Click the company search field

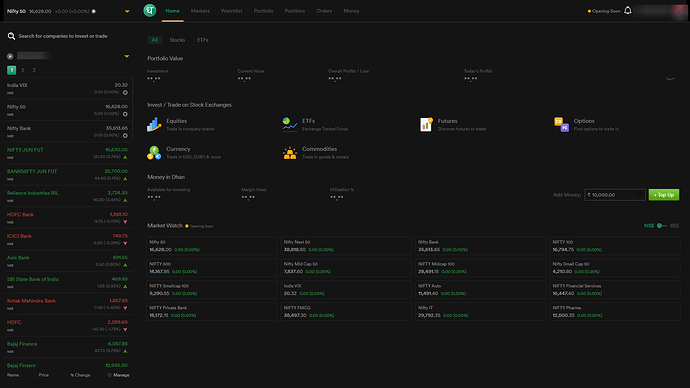coord(69,36)
